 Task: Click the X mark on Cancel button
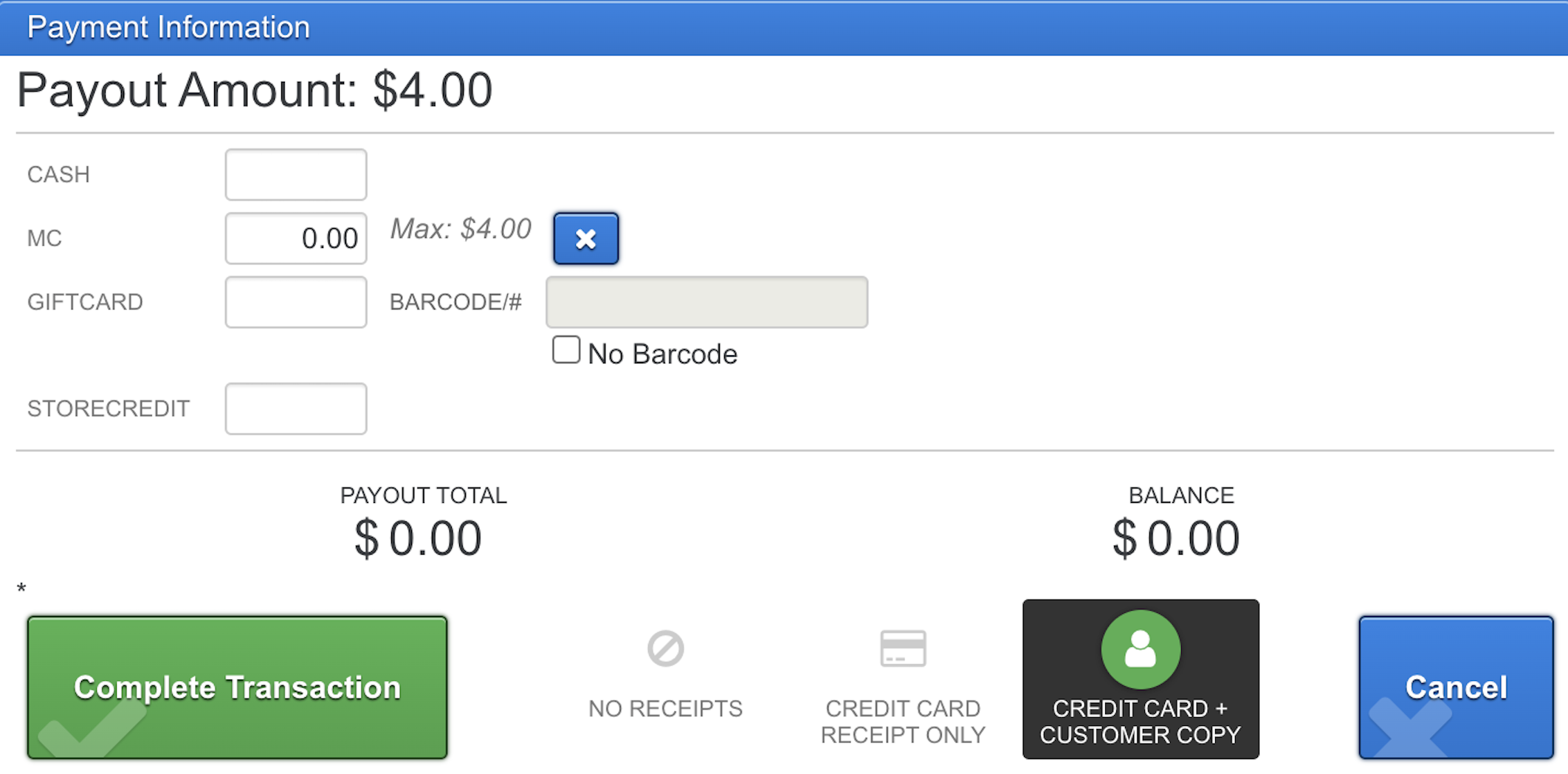[x=1409, y=727]
